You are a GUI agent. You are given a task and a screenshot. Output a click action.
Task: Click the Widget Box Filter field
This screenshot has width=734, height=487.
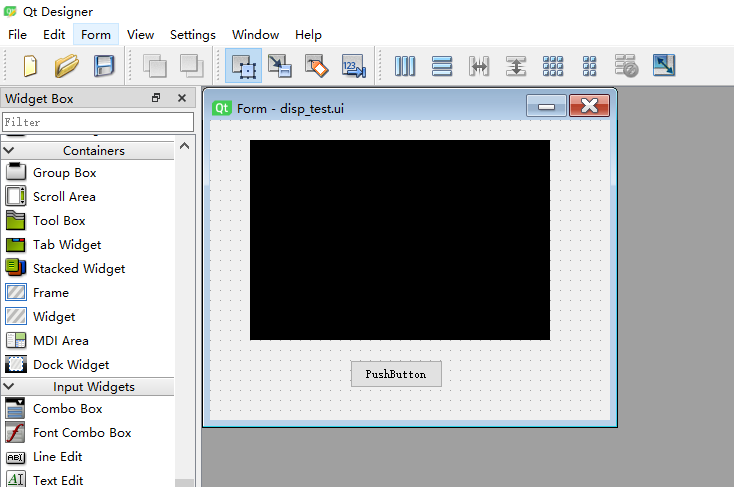[x=98, y=122]
